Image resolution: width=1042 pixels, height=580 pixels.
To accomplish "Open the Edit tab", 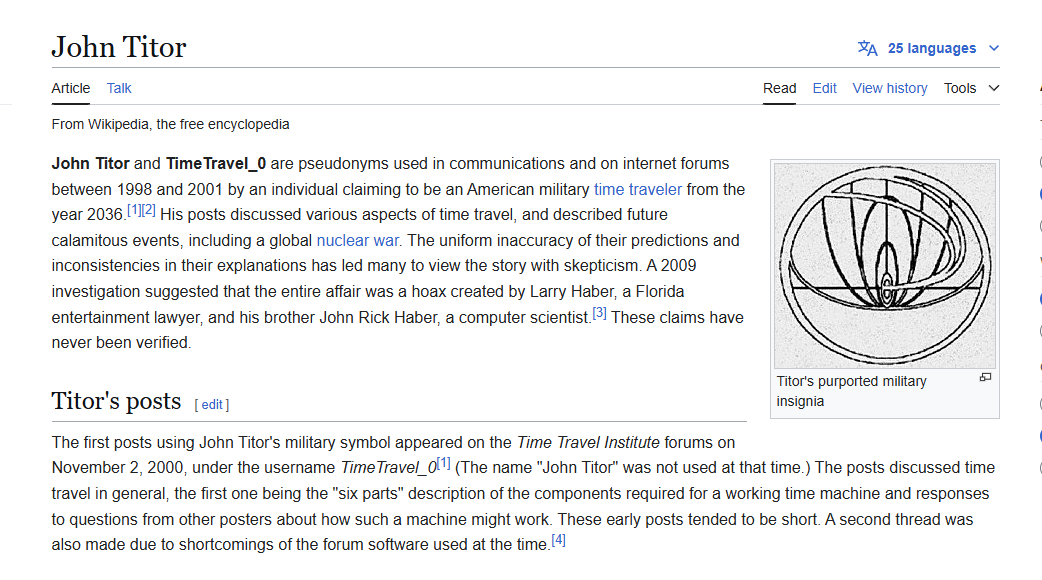I will 824,88.
